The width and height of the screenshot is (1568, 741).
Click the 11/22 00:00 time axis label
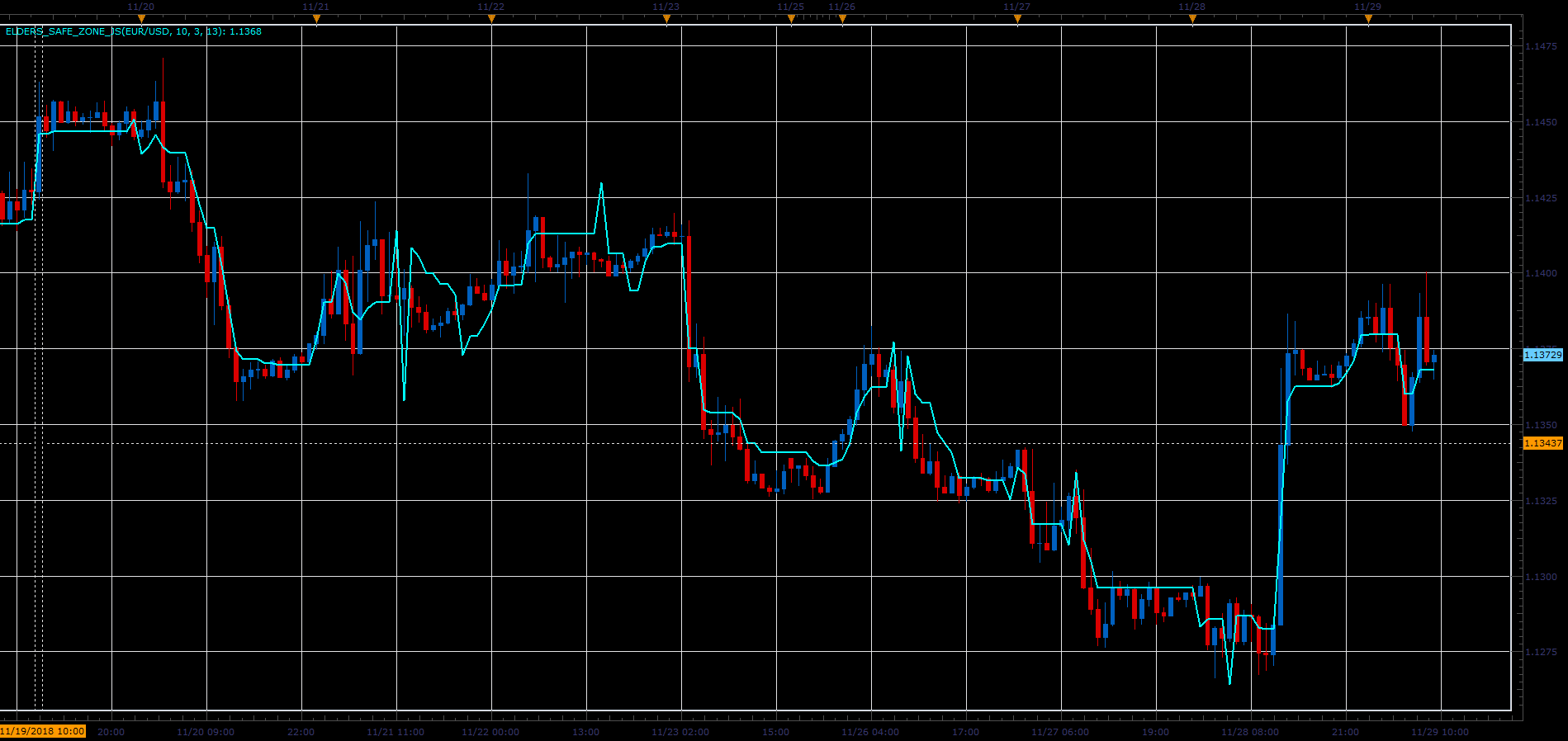point(491,732)
